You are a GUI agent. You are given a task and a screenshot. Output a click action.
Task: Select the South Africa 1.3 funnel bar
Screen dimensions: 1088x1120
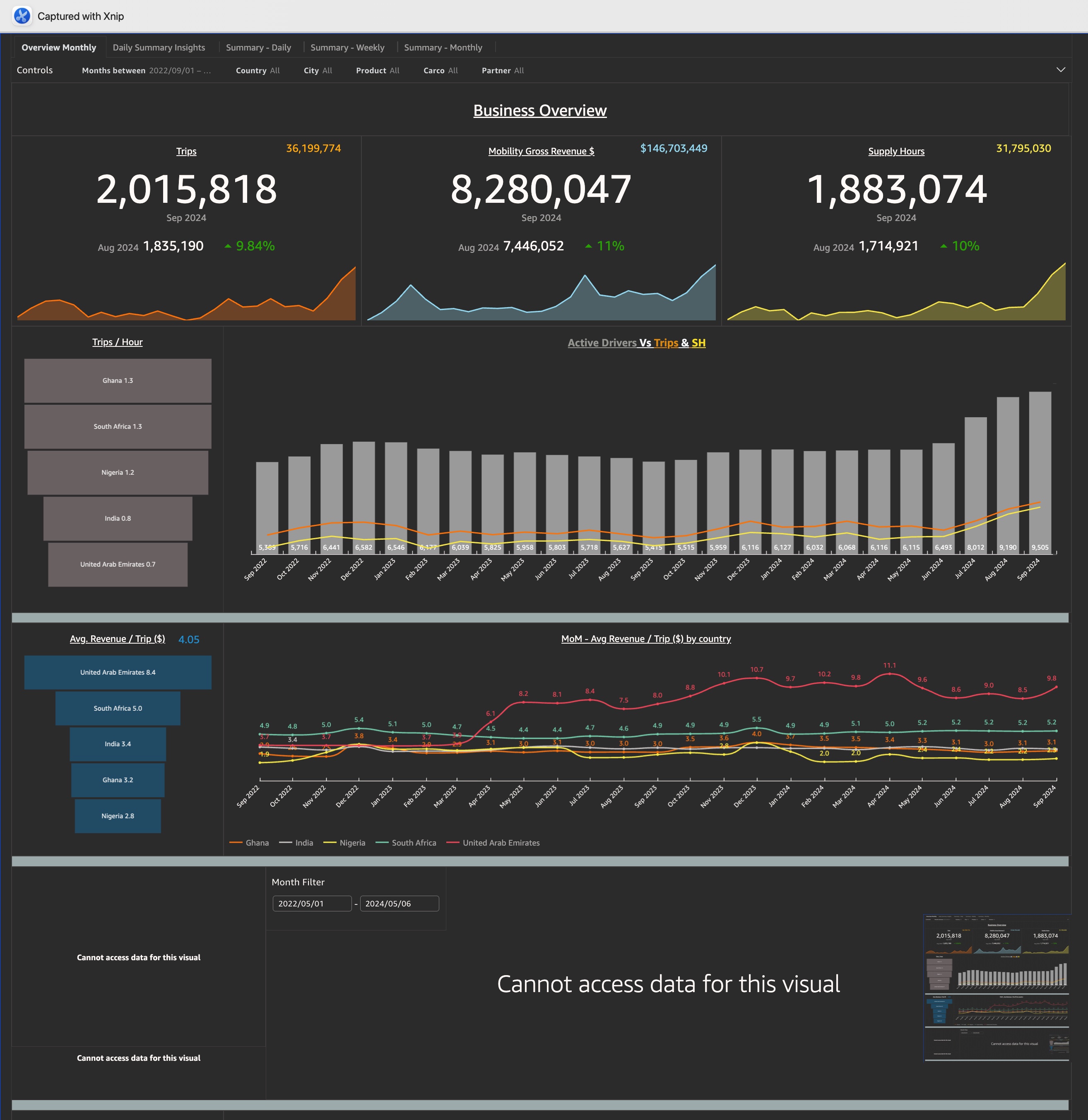click(x=118, y=426)
